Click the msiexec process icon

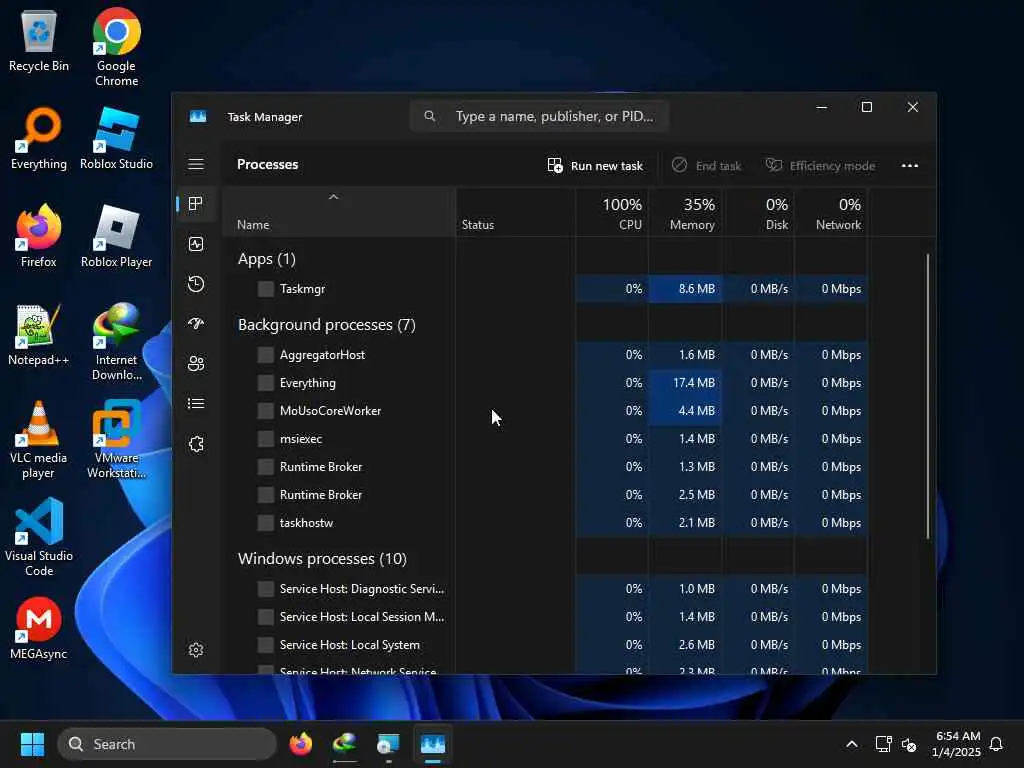[266, 439]
